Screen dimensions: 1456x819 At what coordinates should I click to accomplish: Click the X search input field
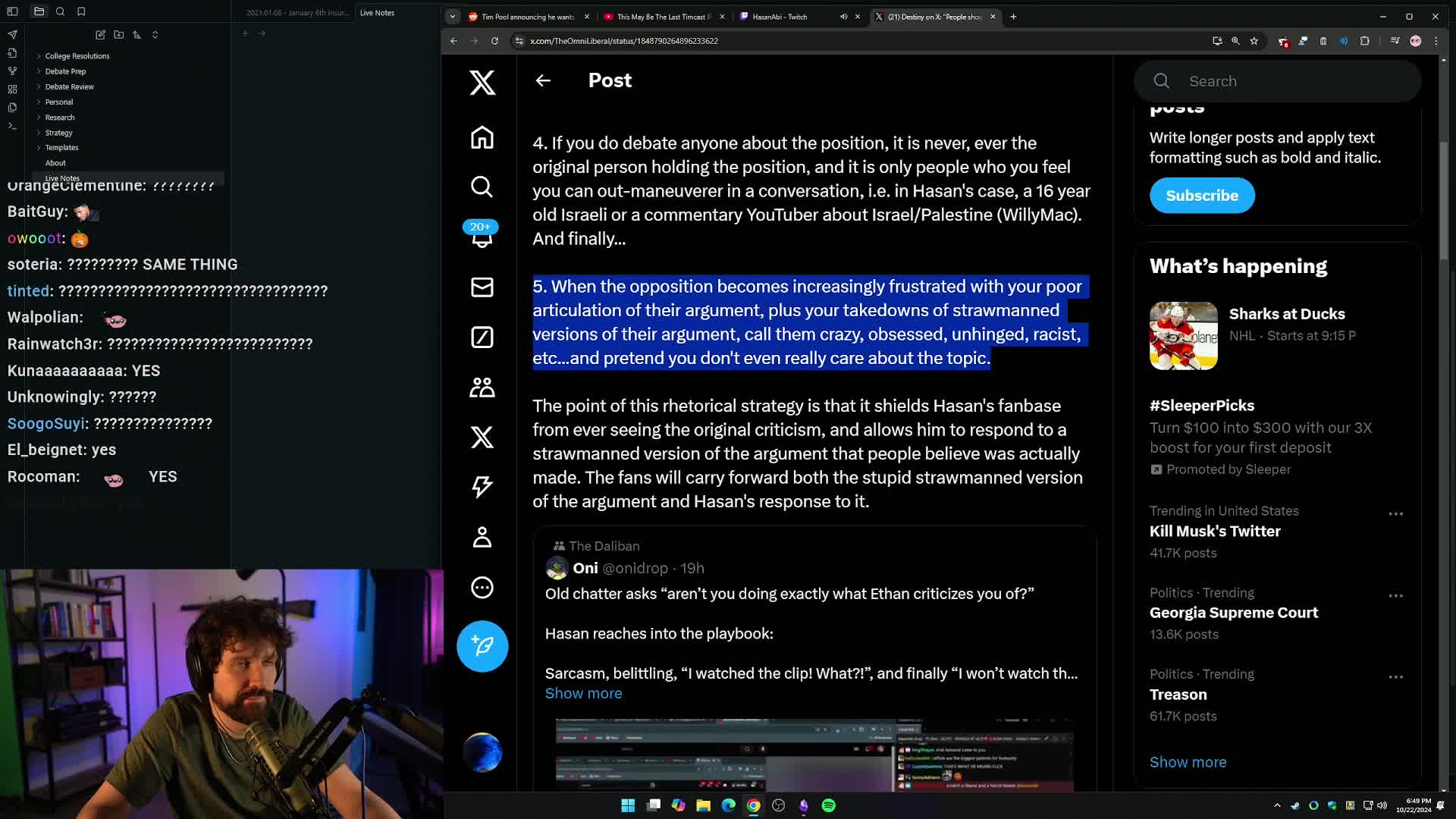1278,81
